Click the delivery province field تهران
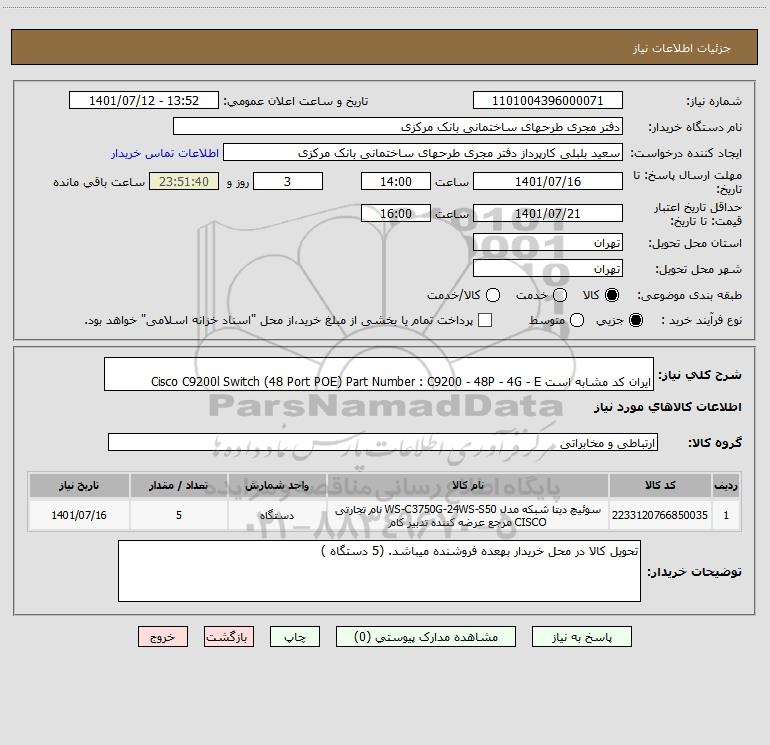Image resolution: width=770 pixels, height=745 pixels. (x=548, y=243)
